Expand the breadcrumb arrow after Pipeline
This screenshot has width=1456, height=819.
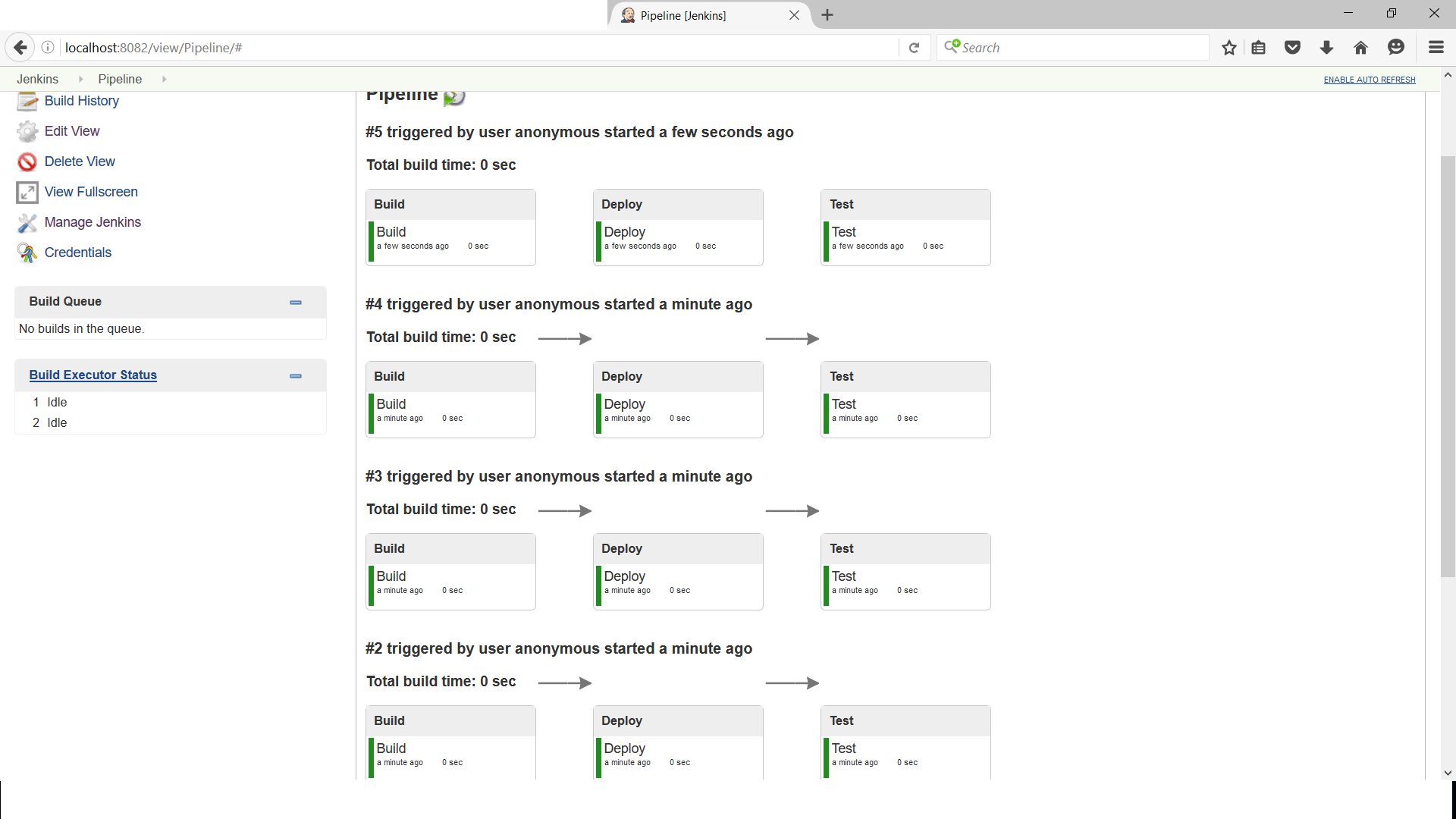pyautogui.click(x=164, y=79)
